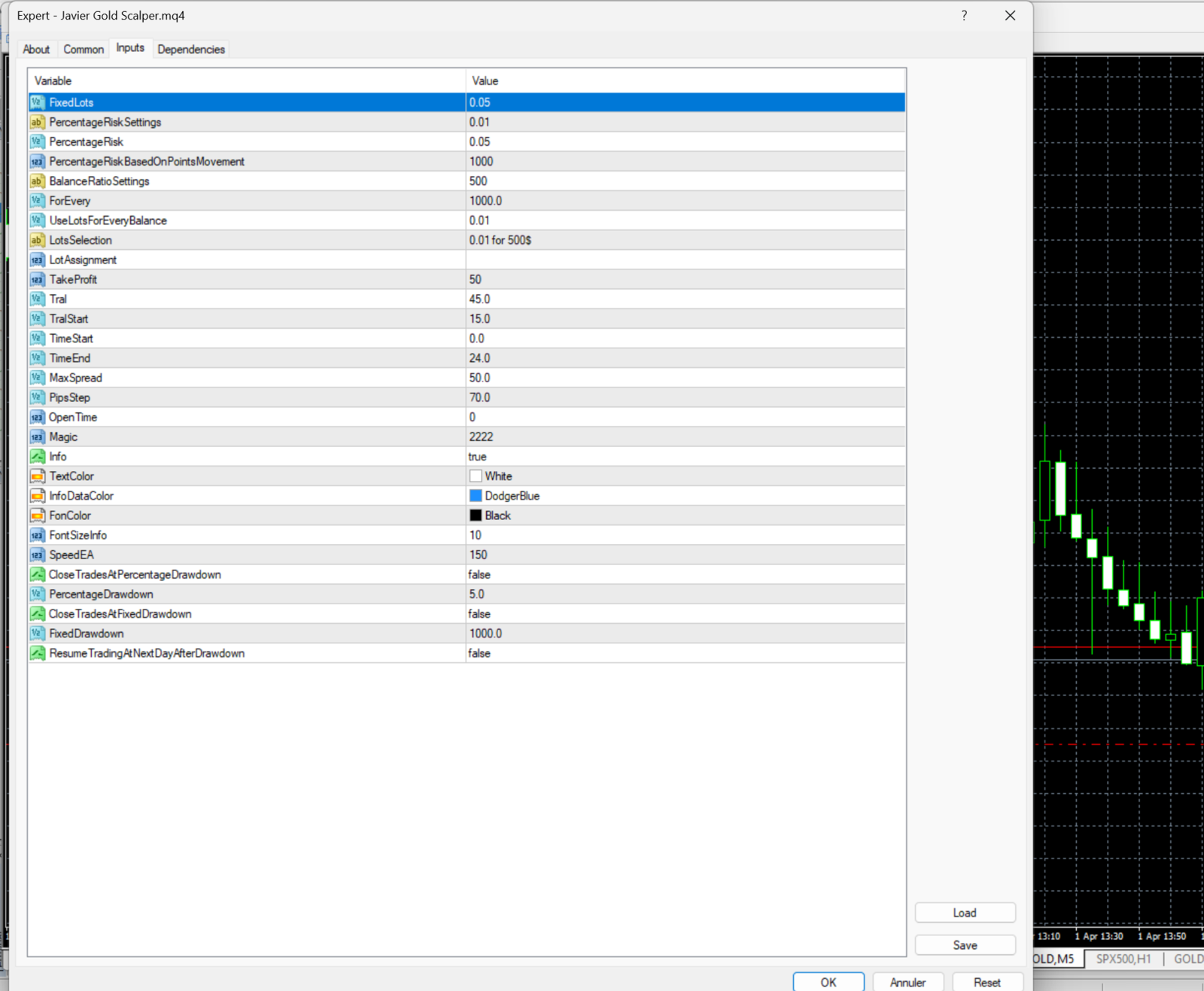Edit the FixedLots value 0.05

point(686,102)
